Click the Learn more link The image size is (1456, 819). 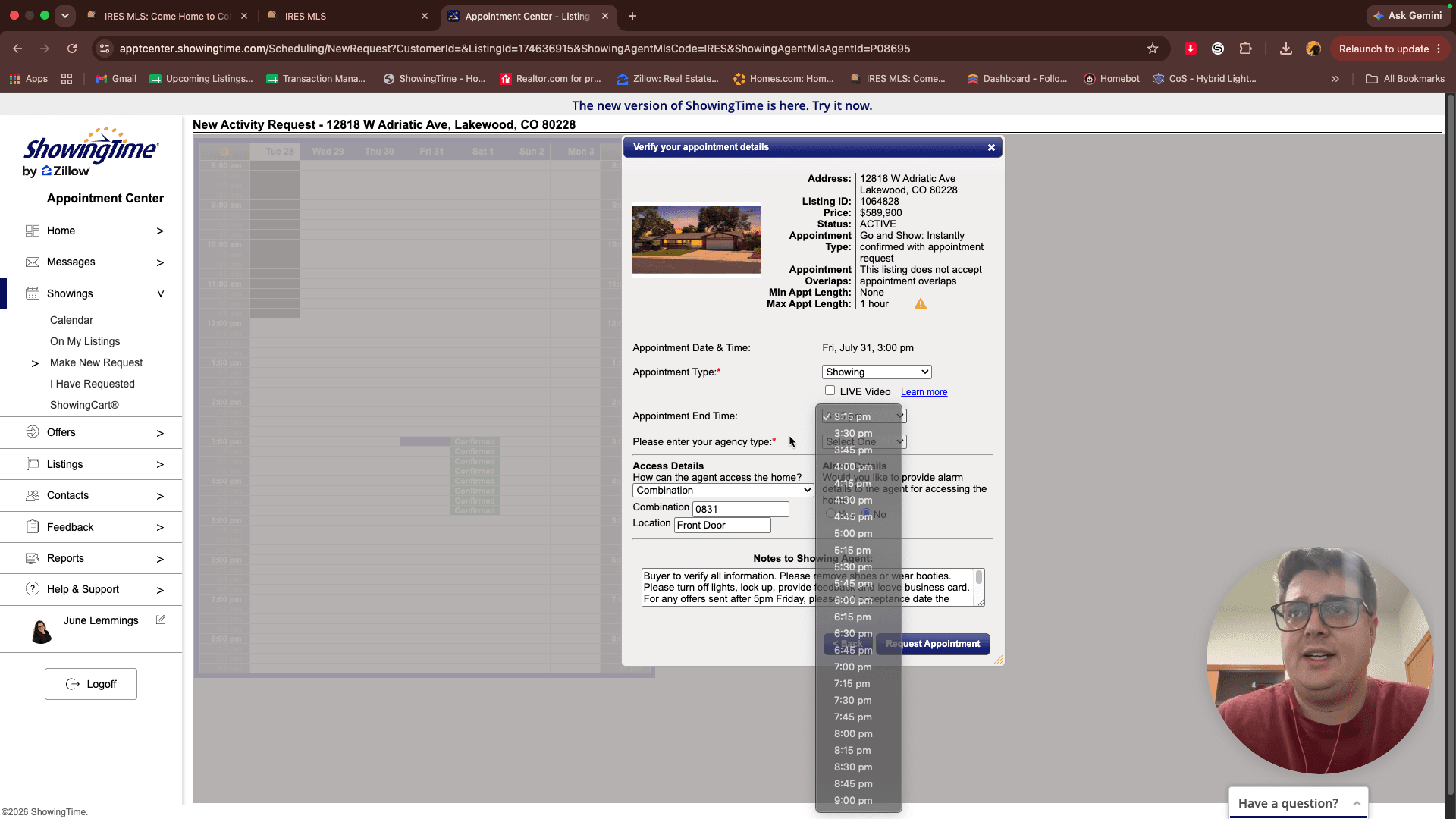(x=924, y=392)
